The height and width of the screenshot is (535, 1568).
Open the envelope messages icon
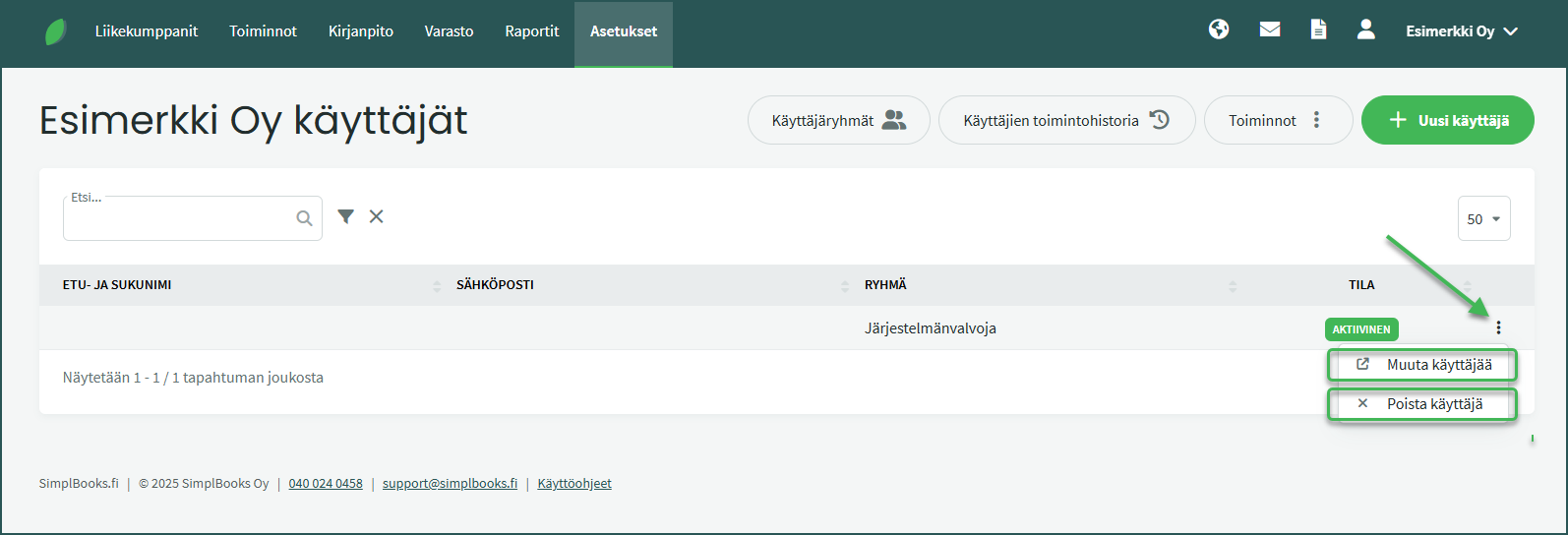point(1270,30)
